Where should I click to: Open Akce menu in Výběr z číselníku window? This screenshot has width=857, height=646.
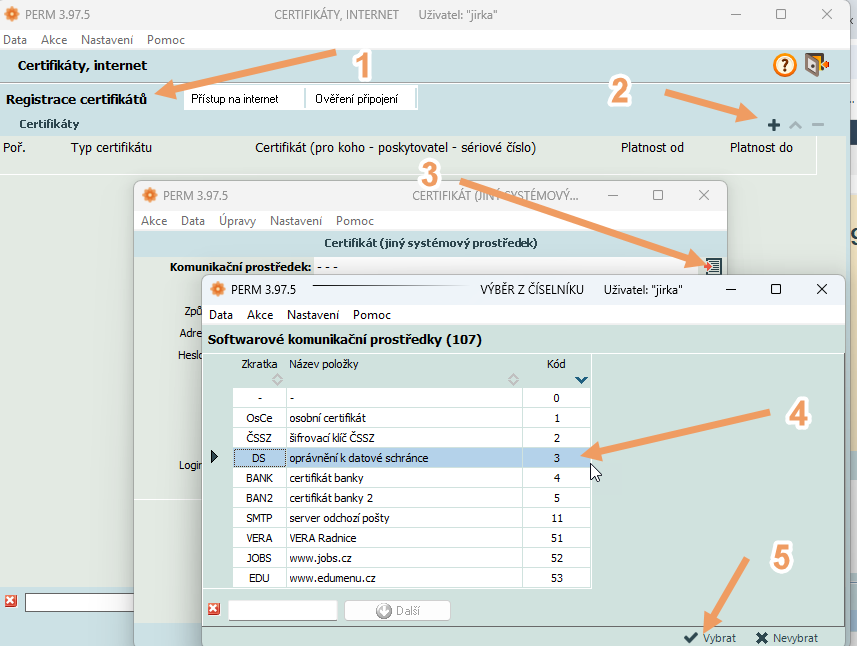pyautogui.click(x=260, y=315)
